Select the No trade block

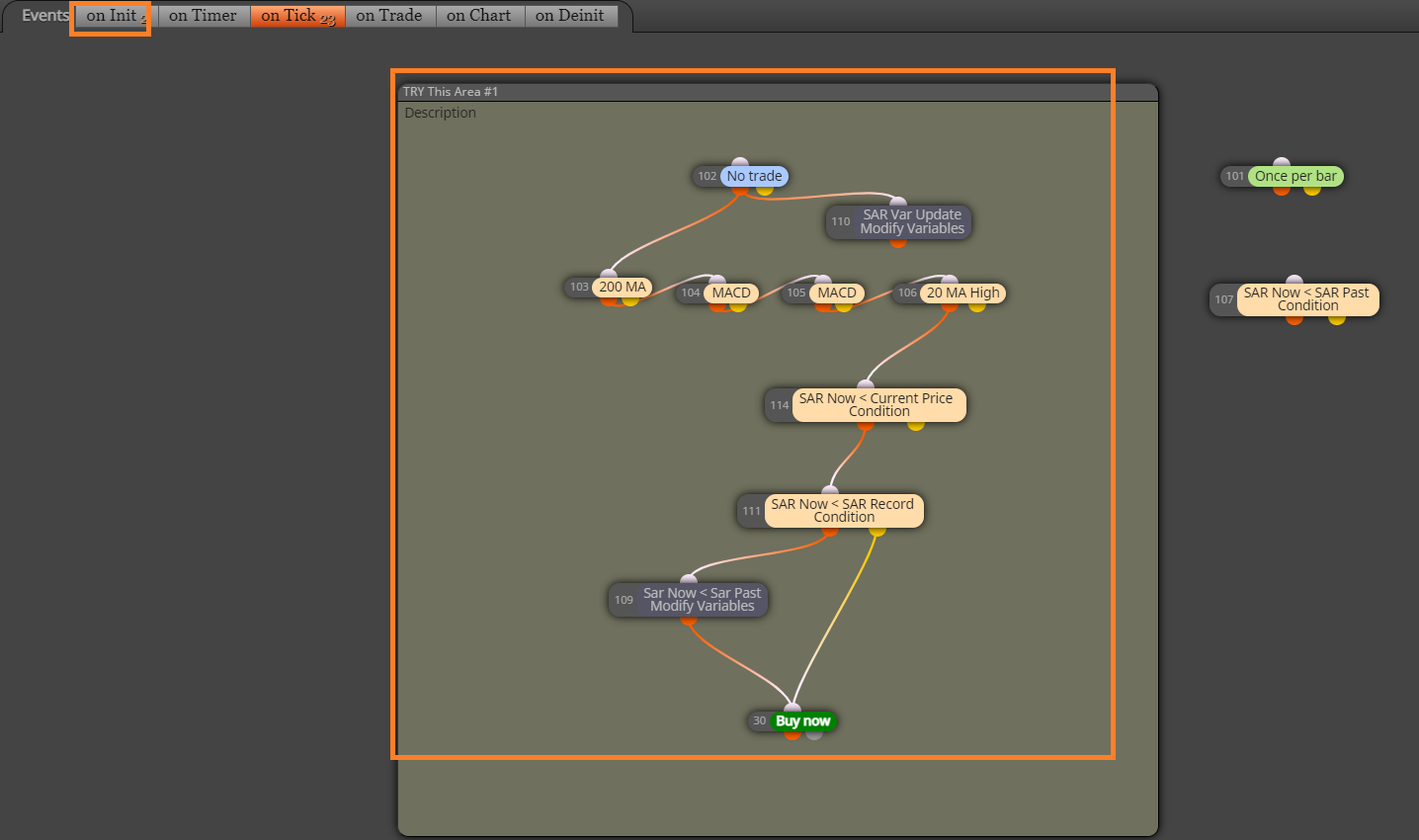[x=755, y=176]
